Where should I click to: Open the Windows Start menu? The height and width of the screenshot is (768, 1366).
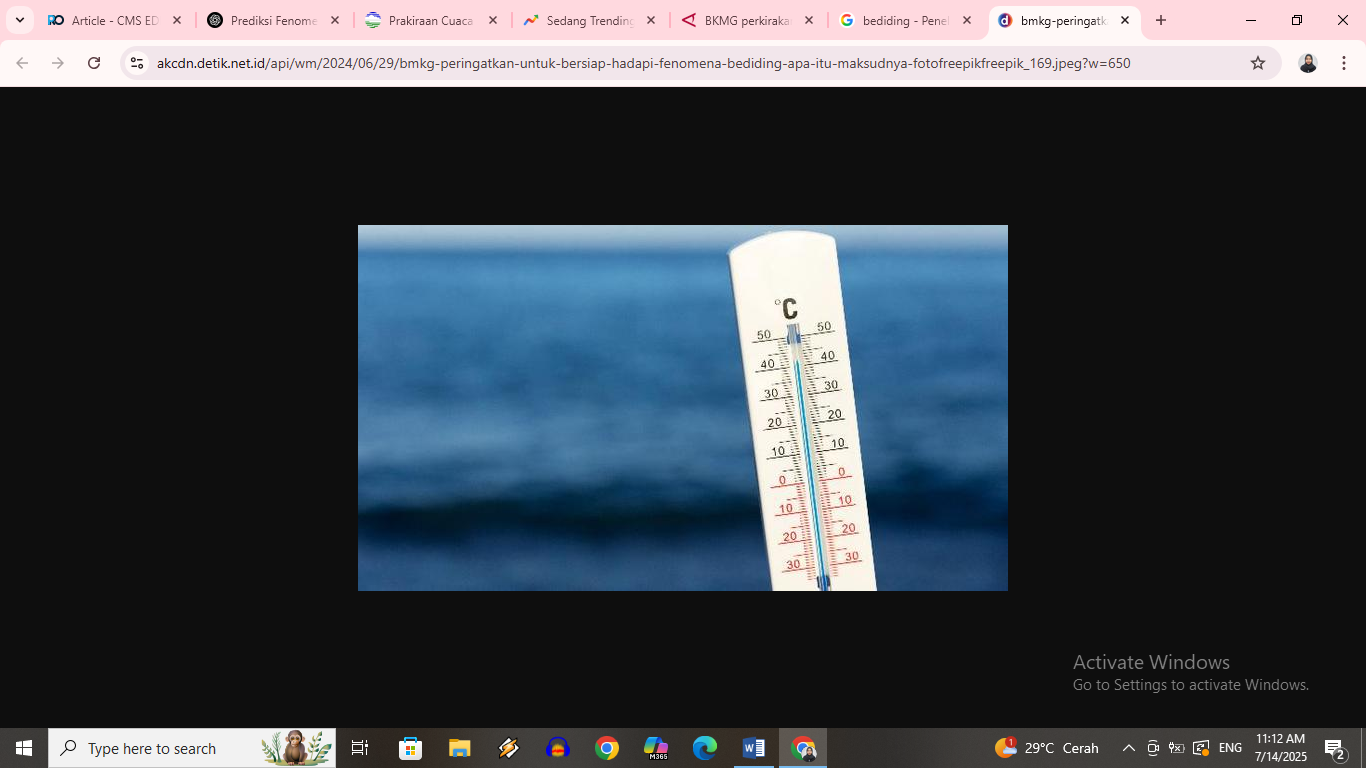(x=24, y=748)
